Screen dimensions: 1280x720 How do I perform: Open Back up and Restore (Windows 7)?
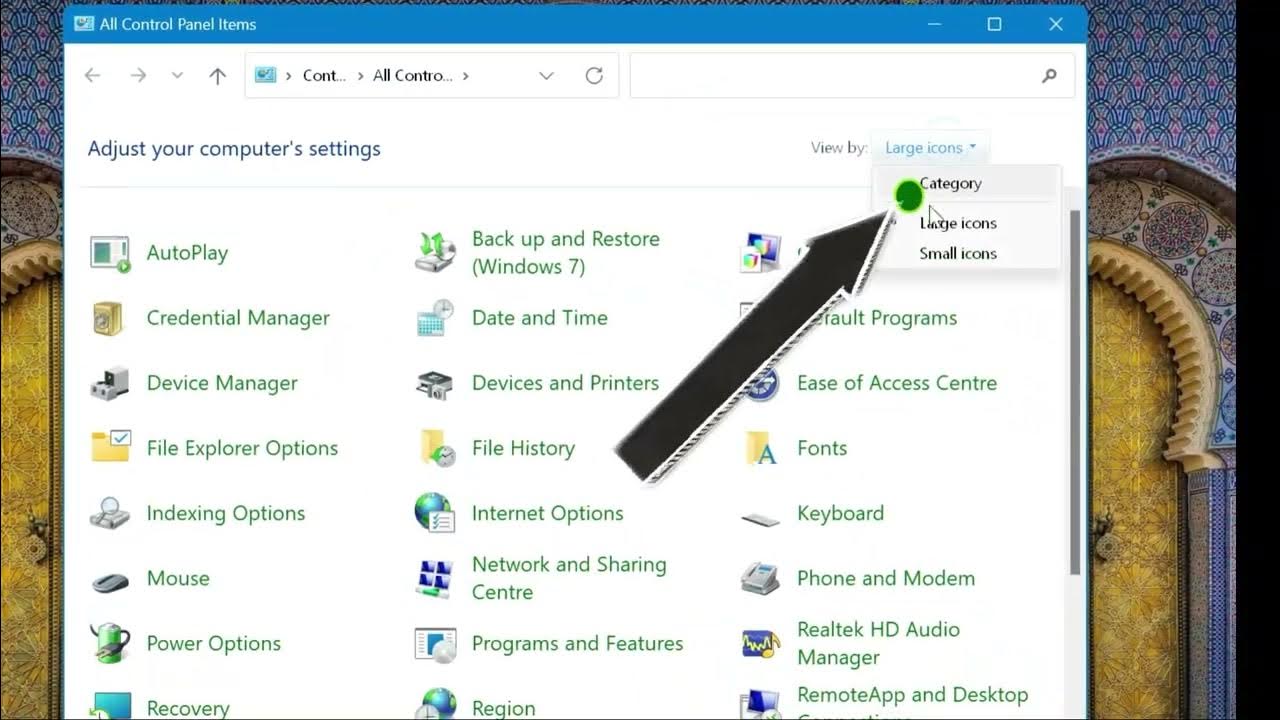(566, 252)
